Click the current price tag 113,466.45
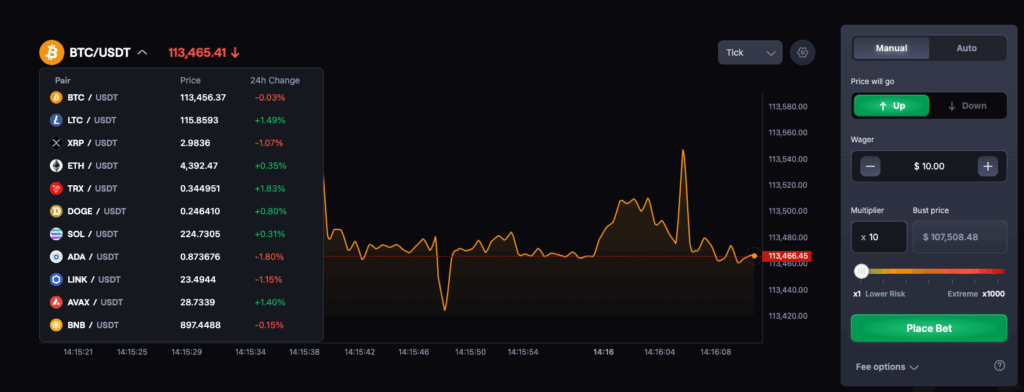 pyautogui.click(x=789, y=256)
